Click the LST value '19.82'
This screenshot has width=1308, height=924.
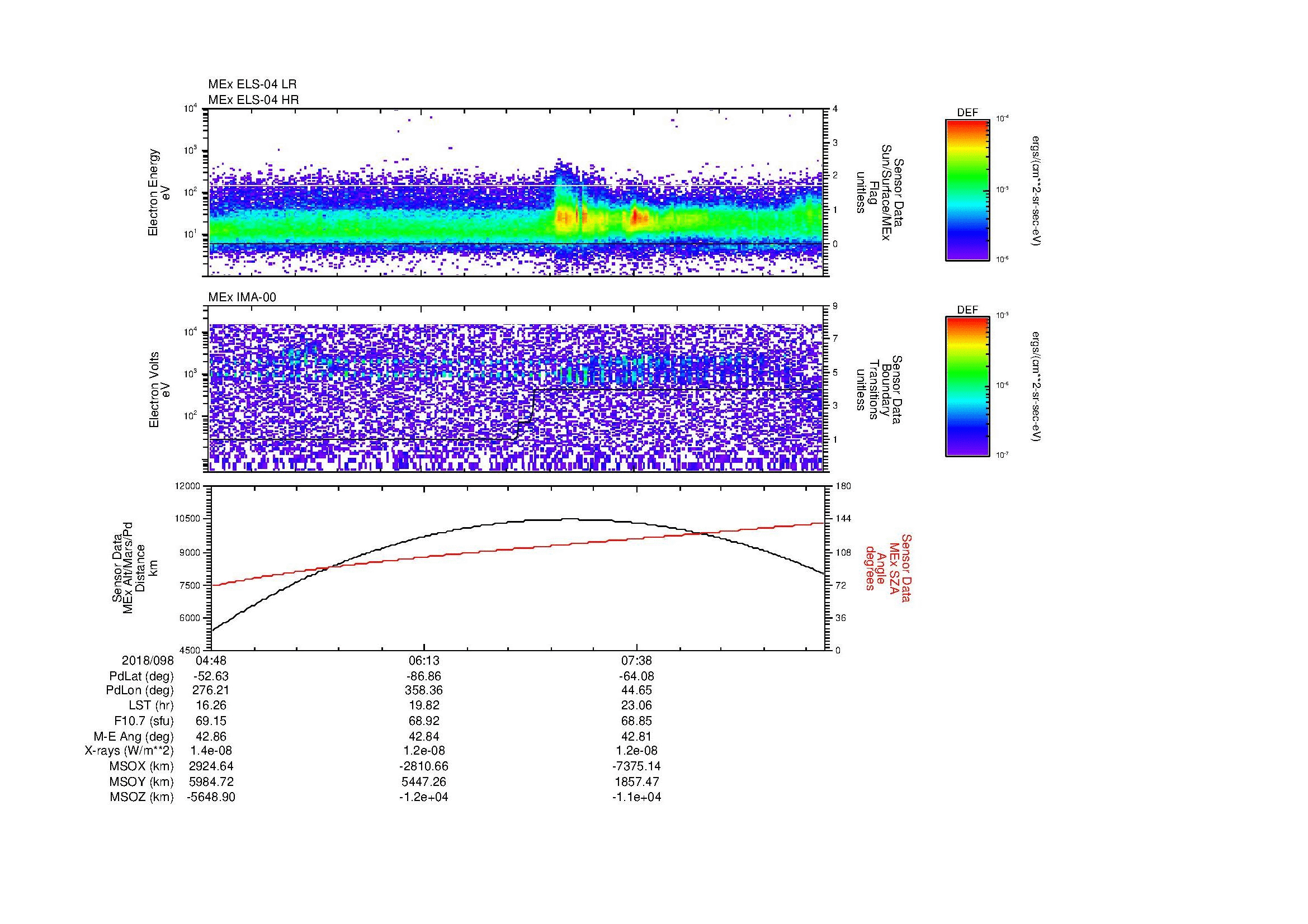[x=424, y=706]
